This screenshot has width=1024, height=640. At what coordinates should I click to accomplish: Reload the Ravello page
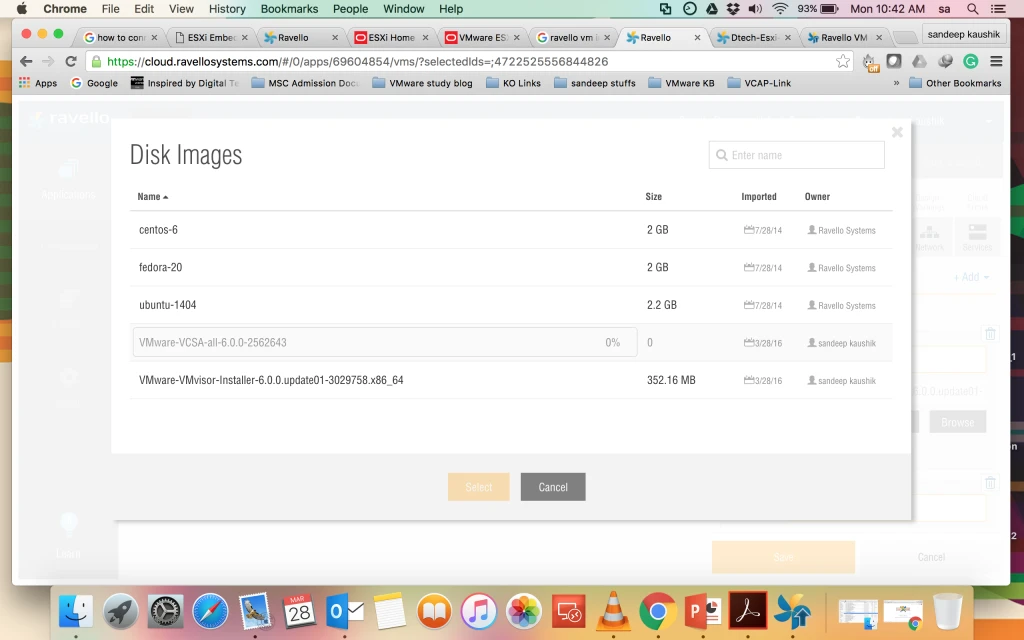(71, 61)
